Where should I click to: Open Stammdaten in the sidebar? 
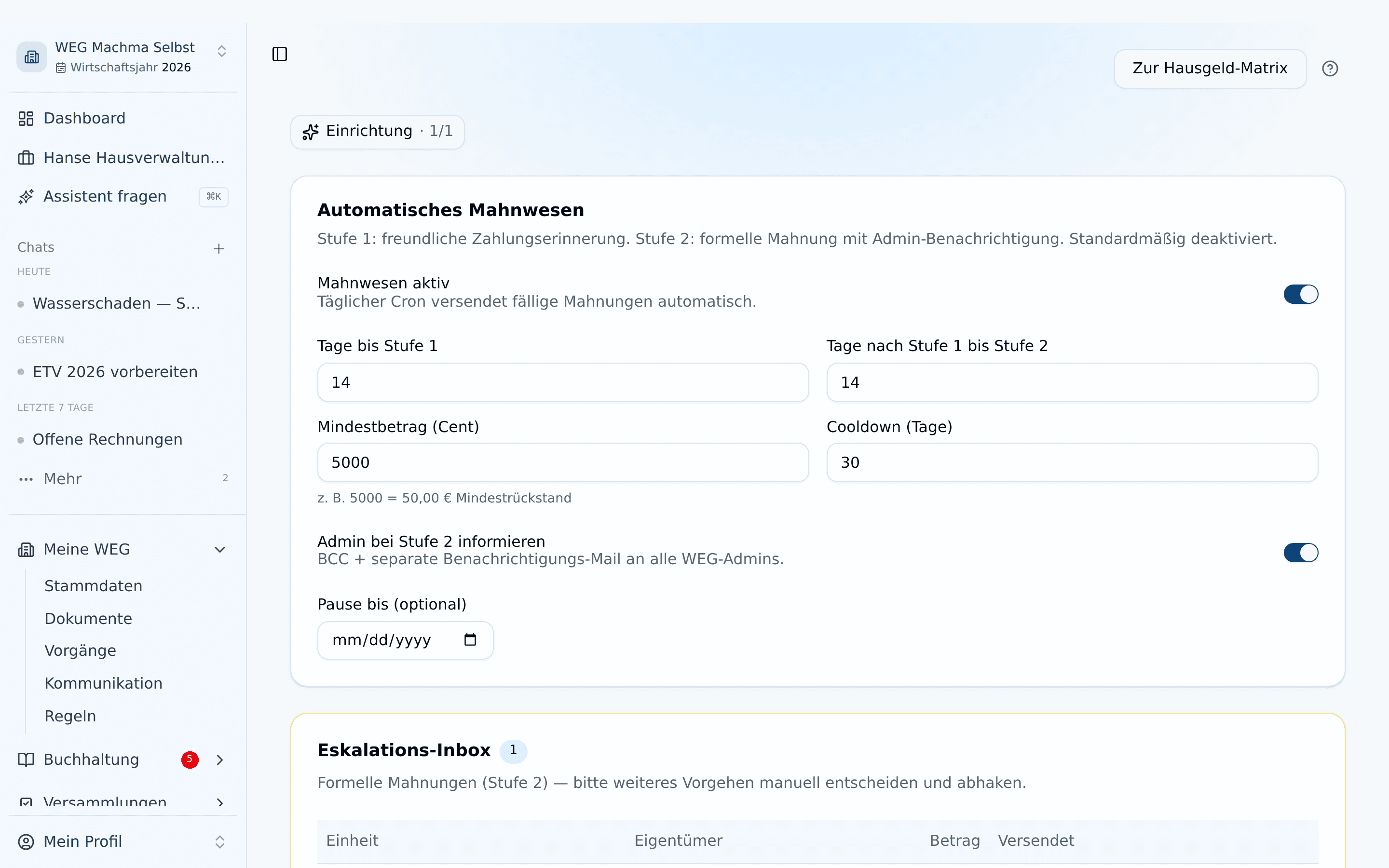click(x=94, y=585)
